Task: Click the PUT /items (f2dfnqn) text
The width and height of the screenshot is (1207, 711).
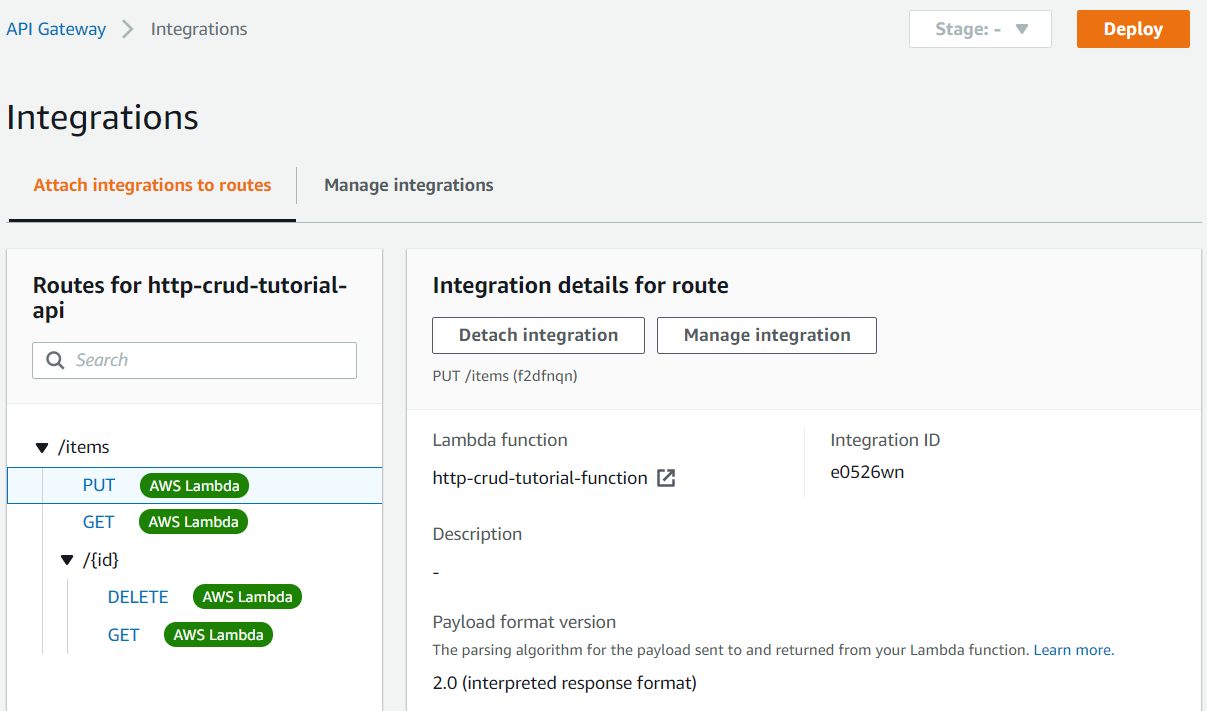Action: 505,376
